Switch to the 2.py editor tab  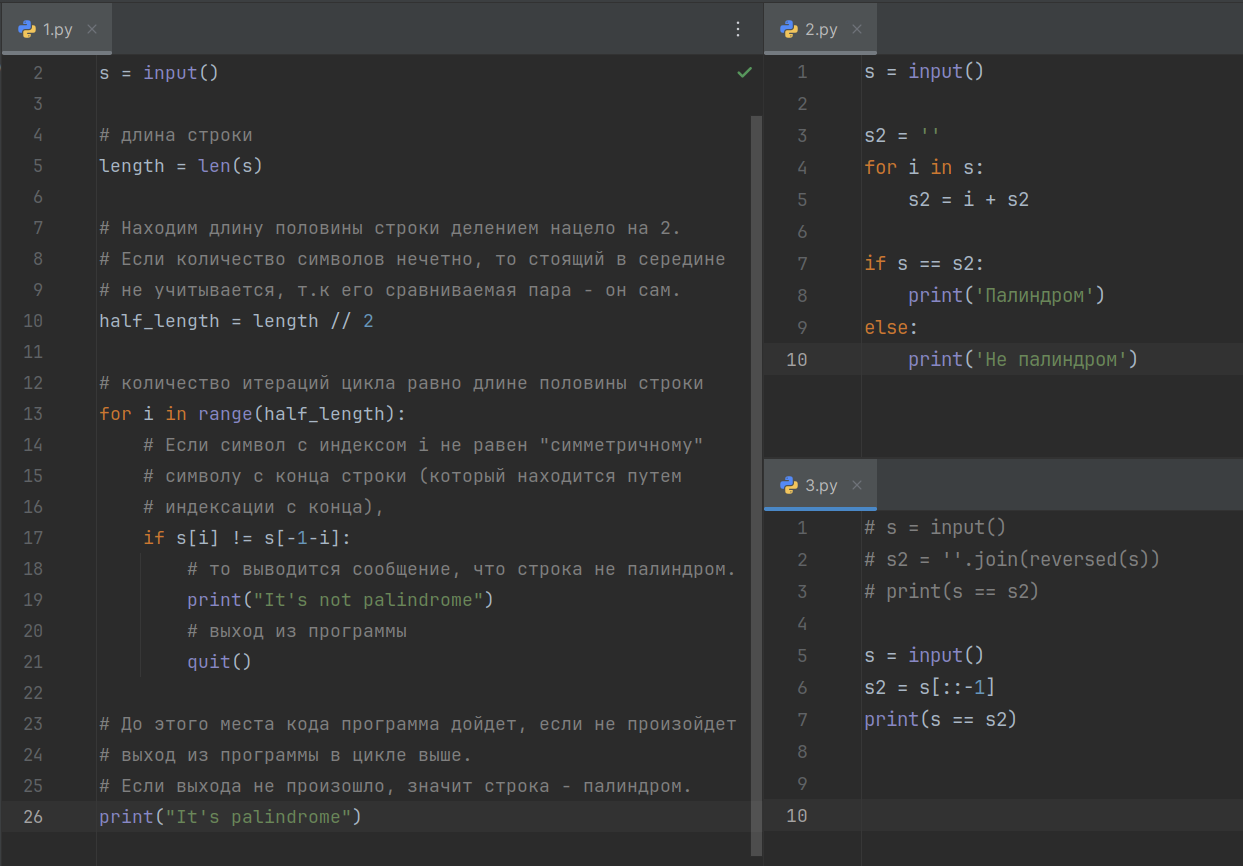tap(821, 29)
